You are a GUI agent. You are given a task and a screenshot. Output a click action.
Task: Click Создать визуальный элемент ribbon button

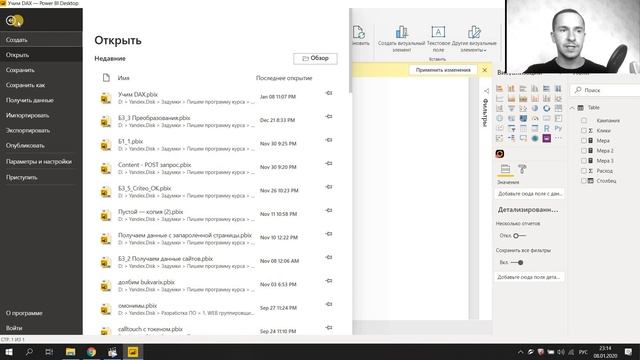[x=401, y=39]
